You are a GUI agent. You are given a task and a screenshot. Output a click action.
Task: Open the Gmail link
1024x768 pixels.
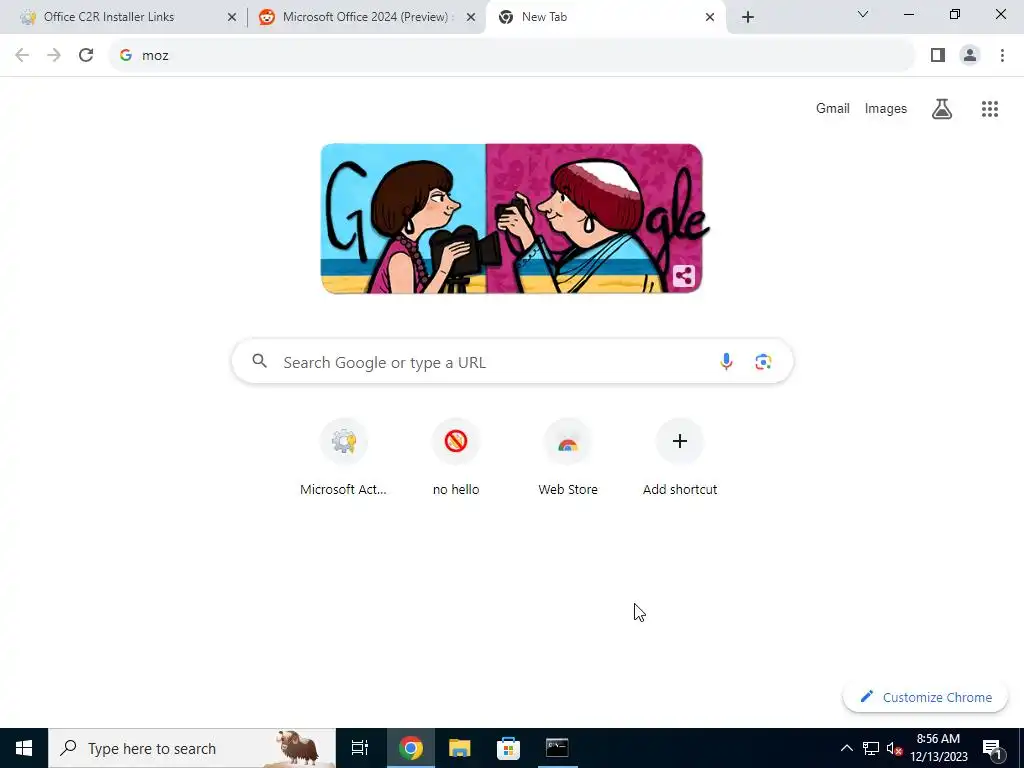click(x=833, y=108)
